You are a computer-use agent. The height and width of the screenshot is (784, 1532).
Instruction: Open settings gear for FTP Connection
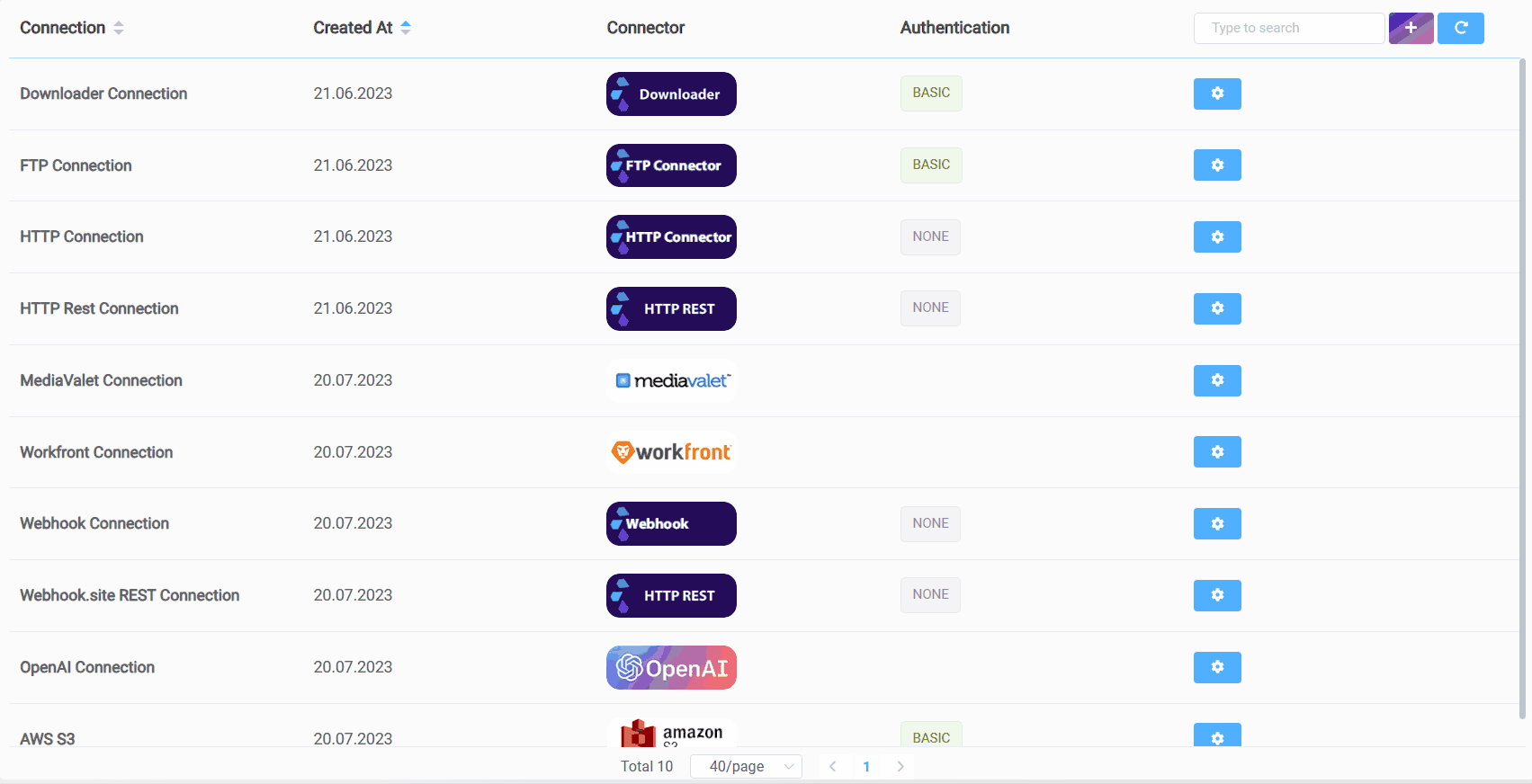(1216, 165)
